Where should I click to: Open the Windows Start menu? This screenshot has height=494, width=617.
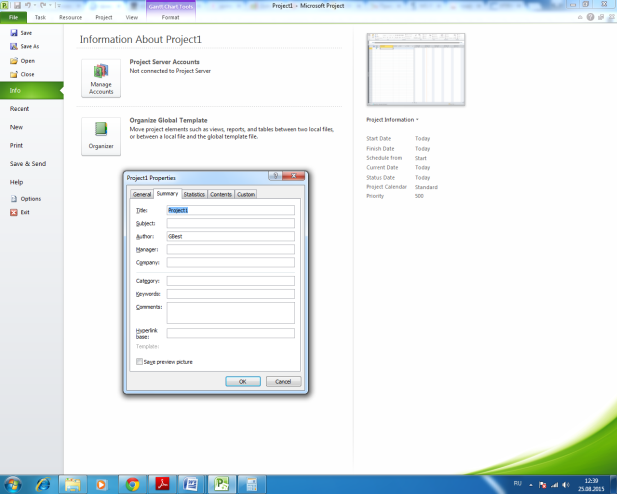pyautogui.click(x=13, y=485)
